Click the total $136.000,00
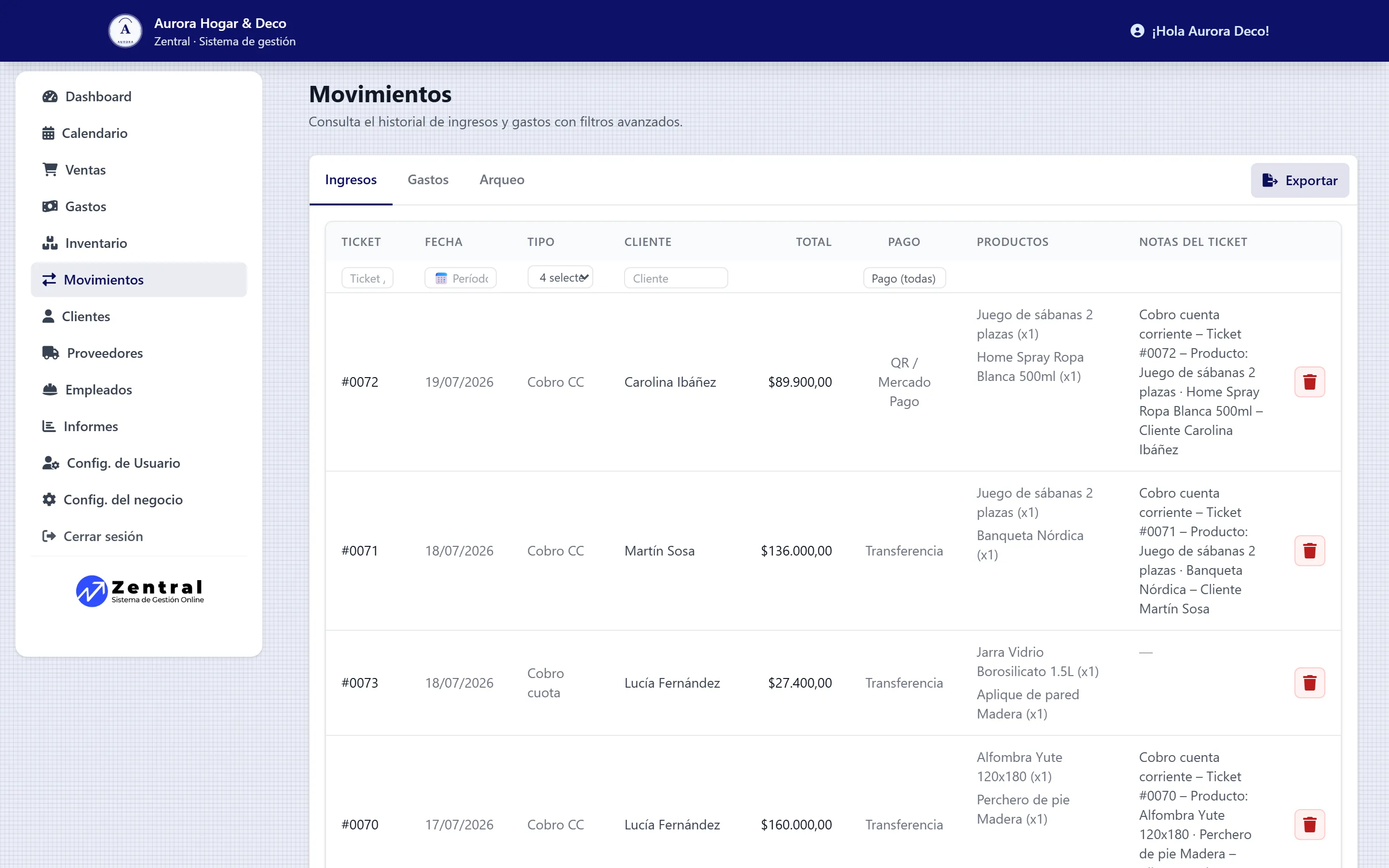1389x868 pixels. coord(796,551)
